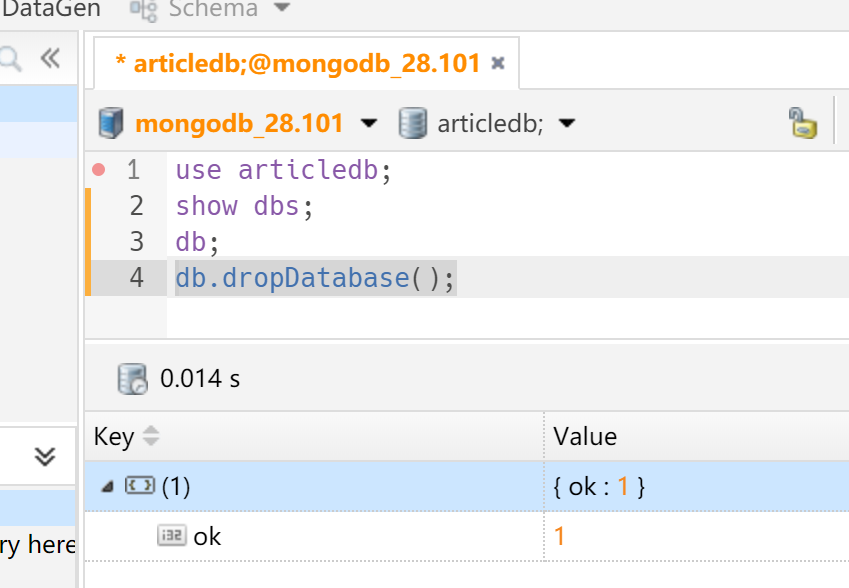Toggle the red breakpoint marker on line 1

point(98,170)
